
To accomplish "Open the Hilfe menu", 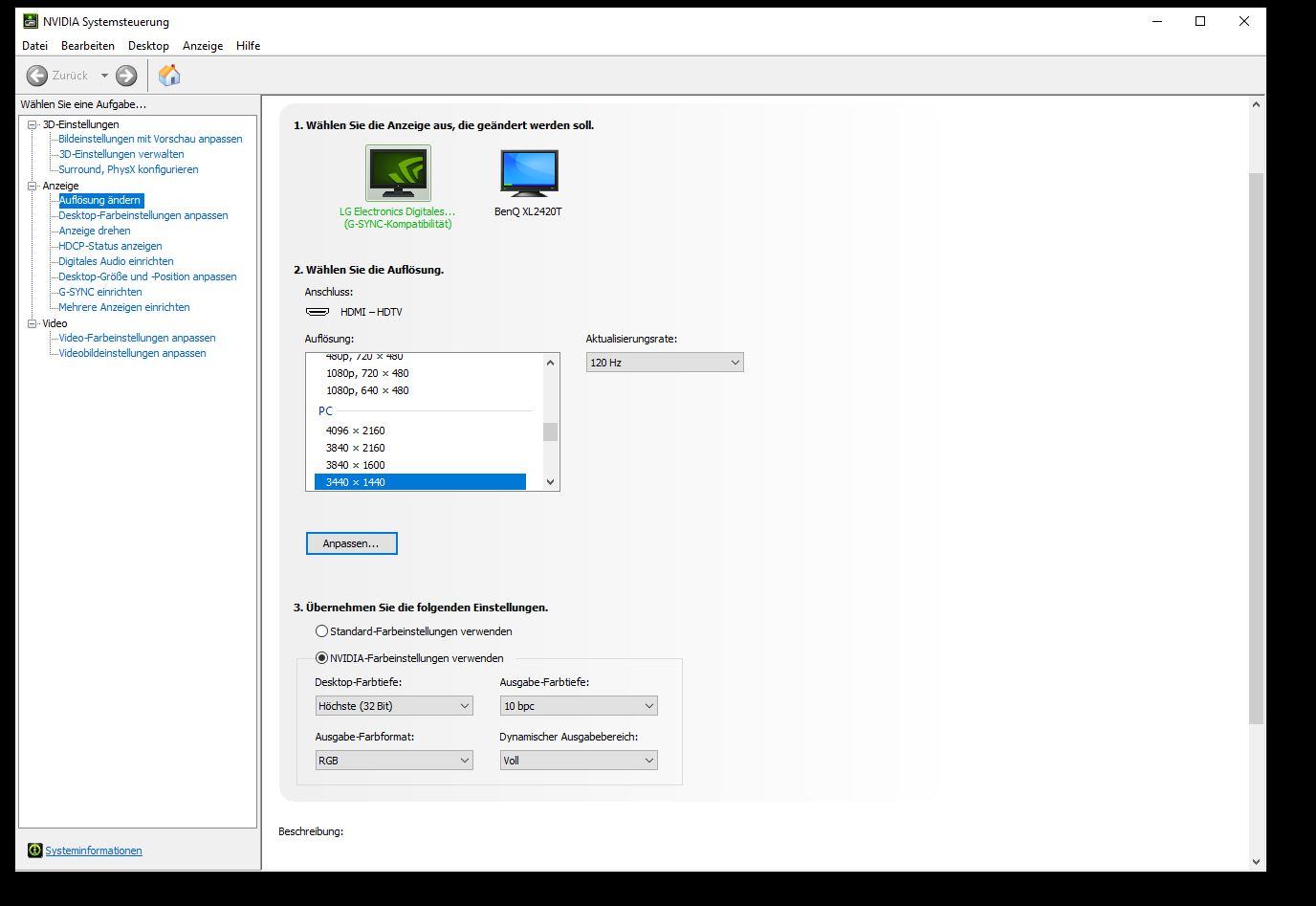I will pos(248,46).
